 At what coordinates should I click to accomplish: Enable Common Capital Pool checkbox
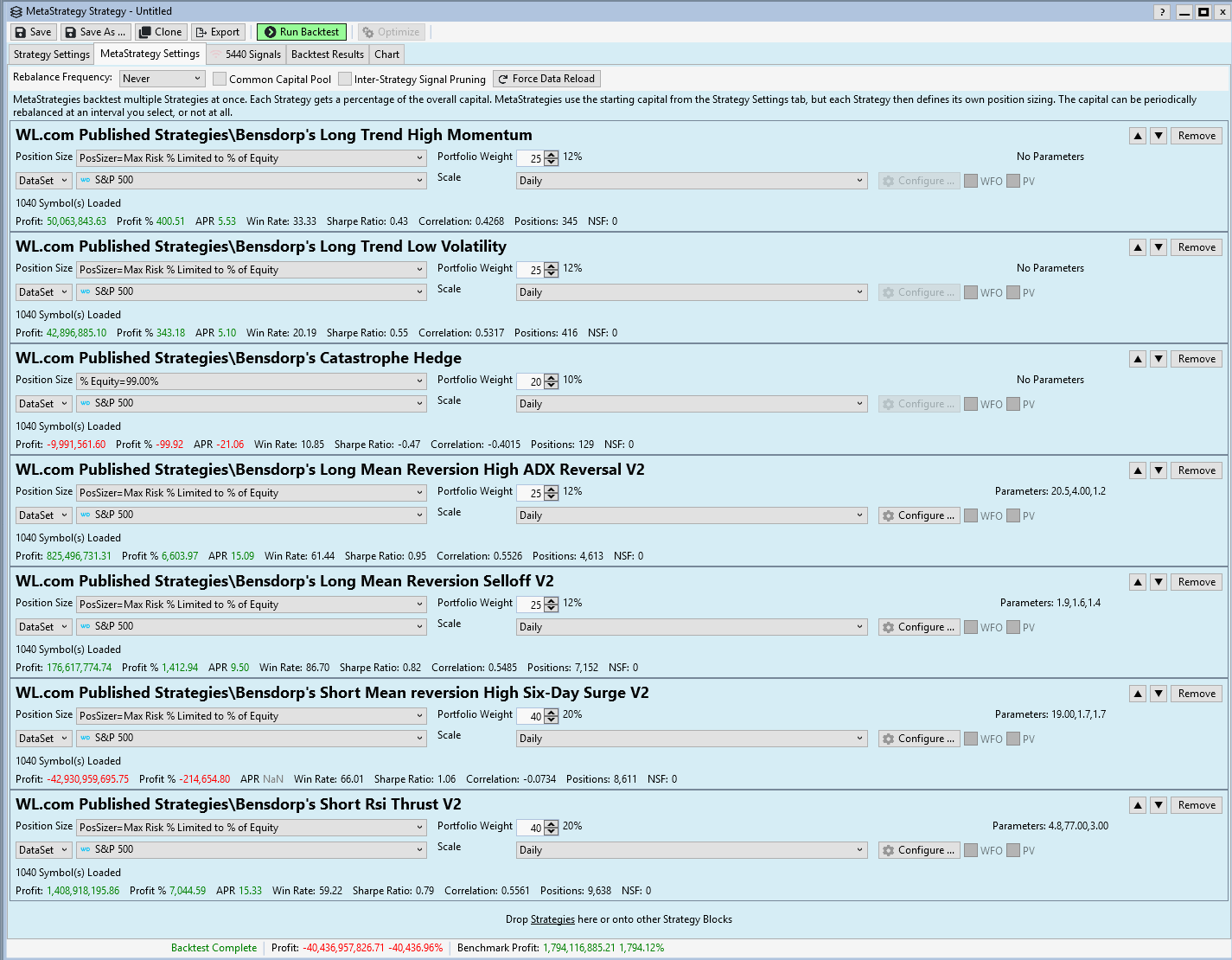click(x=220, y=79)
